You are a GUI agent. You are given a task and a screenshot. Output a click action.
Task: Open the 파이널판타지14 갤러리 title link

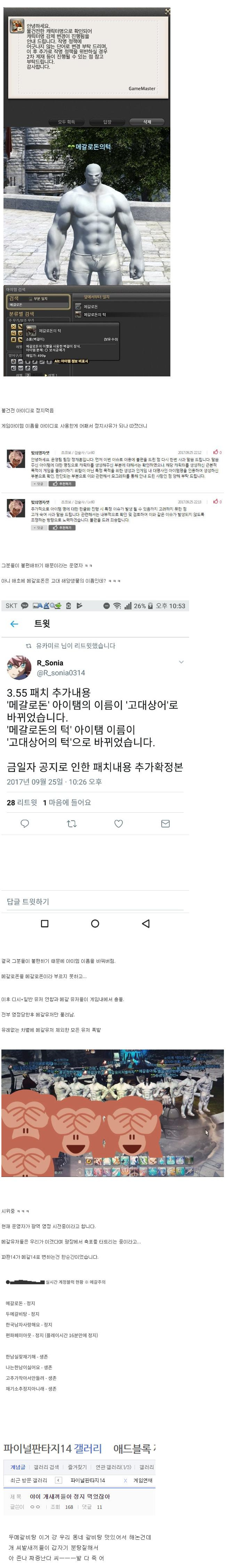point(52,1448)
